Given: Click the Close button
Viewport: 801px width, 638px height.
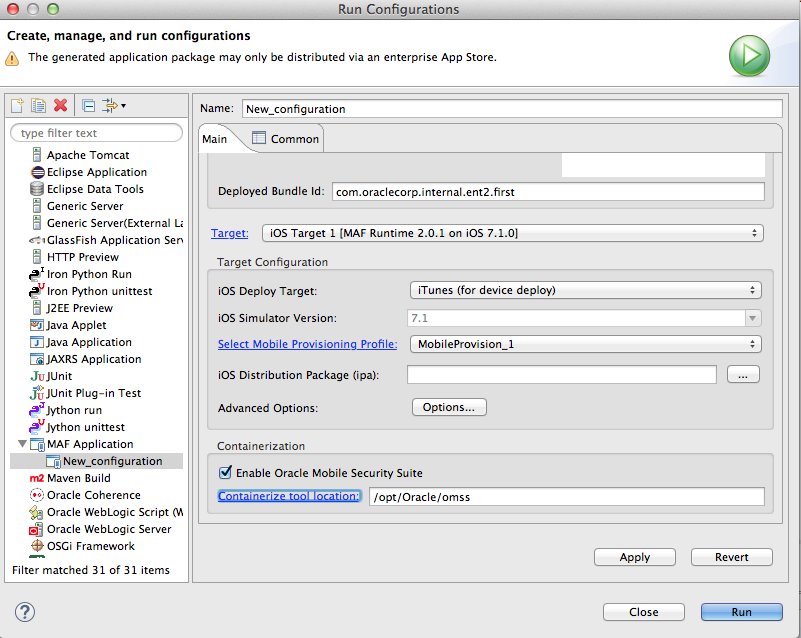Looking at the screenshot, I should point(644,612).
